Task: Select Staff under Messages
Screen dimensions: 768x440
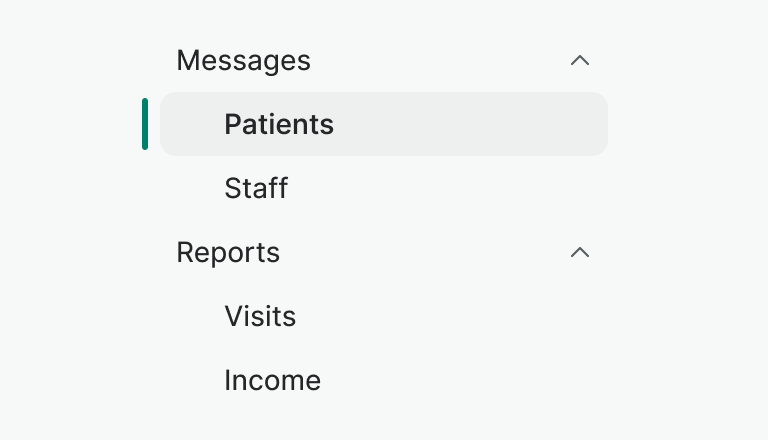Action: click(256, 188)
